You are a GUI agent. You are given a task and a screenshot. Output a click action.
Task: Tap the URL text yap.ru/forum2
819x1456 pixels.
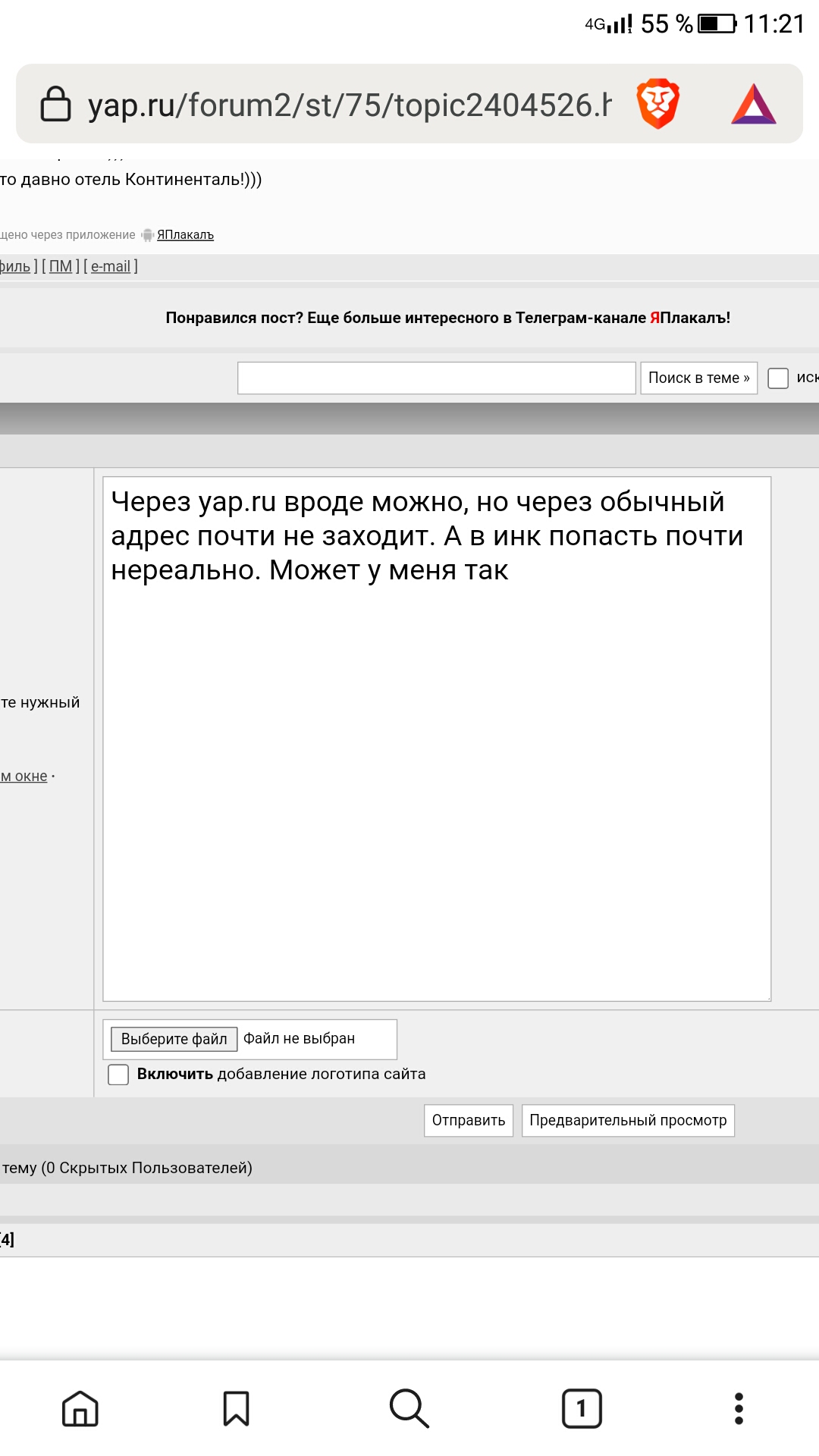tap(349, 105)
